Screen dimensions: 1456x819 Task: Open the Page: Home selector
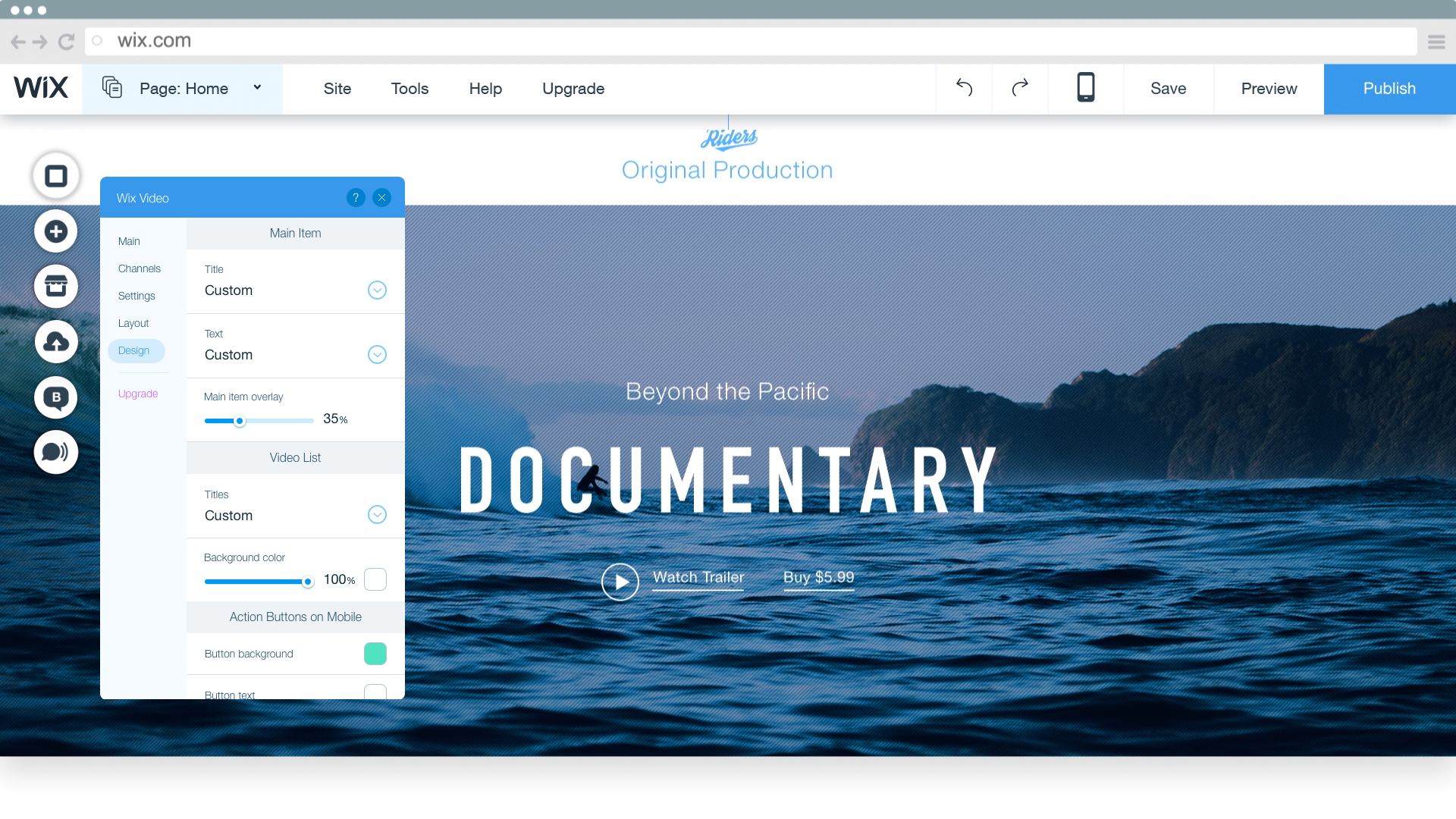(x=183, y=89)
